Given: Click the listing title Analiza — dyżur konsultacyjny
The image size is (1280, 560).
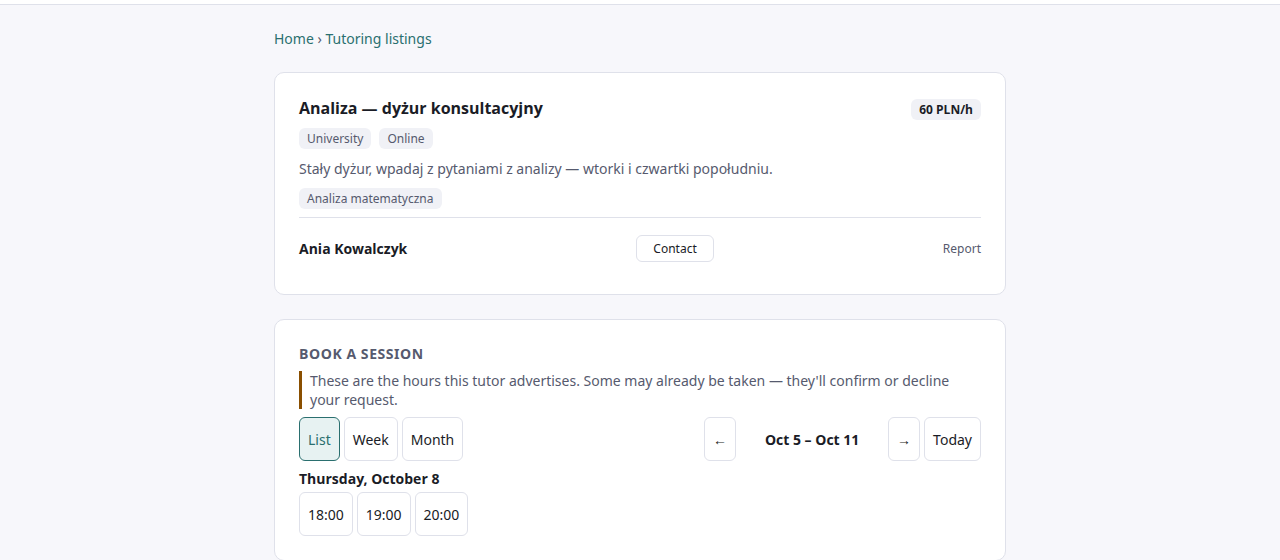Looking at the screenshot, I should [421, 108].
